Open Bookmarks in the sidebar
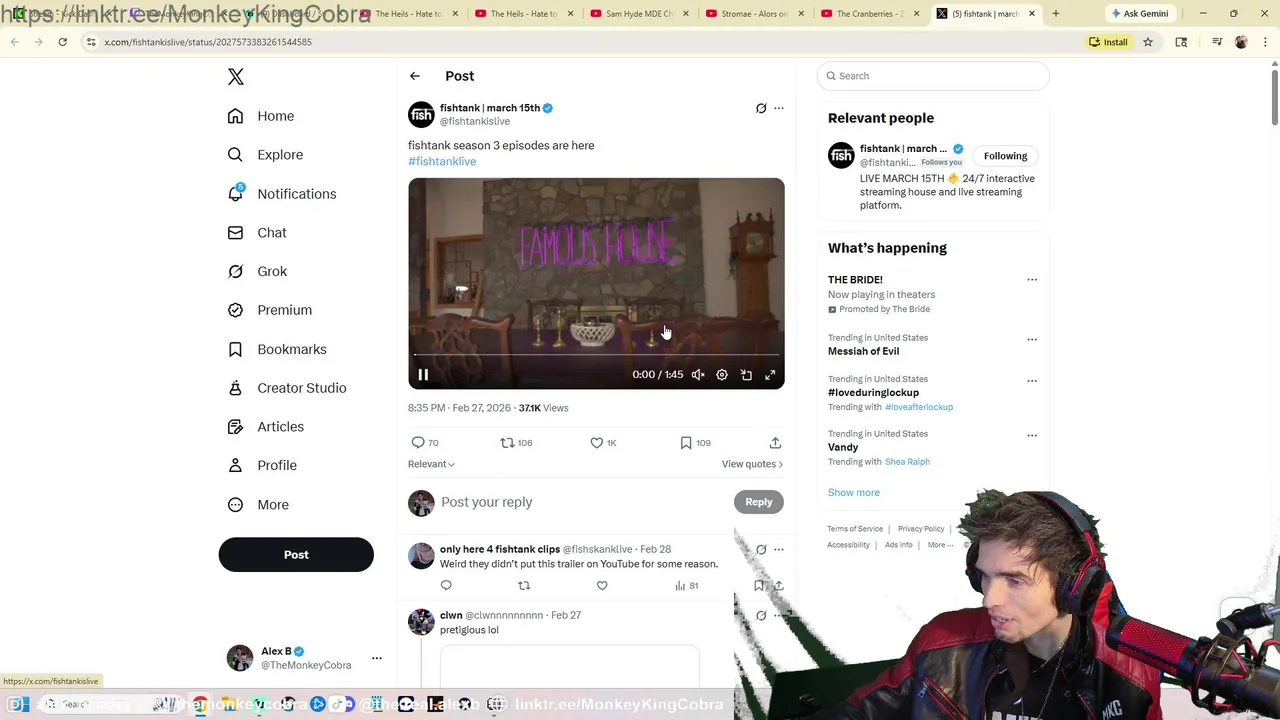Screen dimensions: 1280x720 click(x=277, y=349)
